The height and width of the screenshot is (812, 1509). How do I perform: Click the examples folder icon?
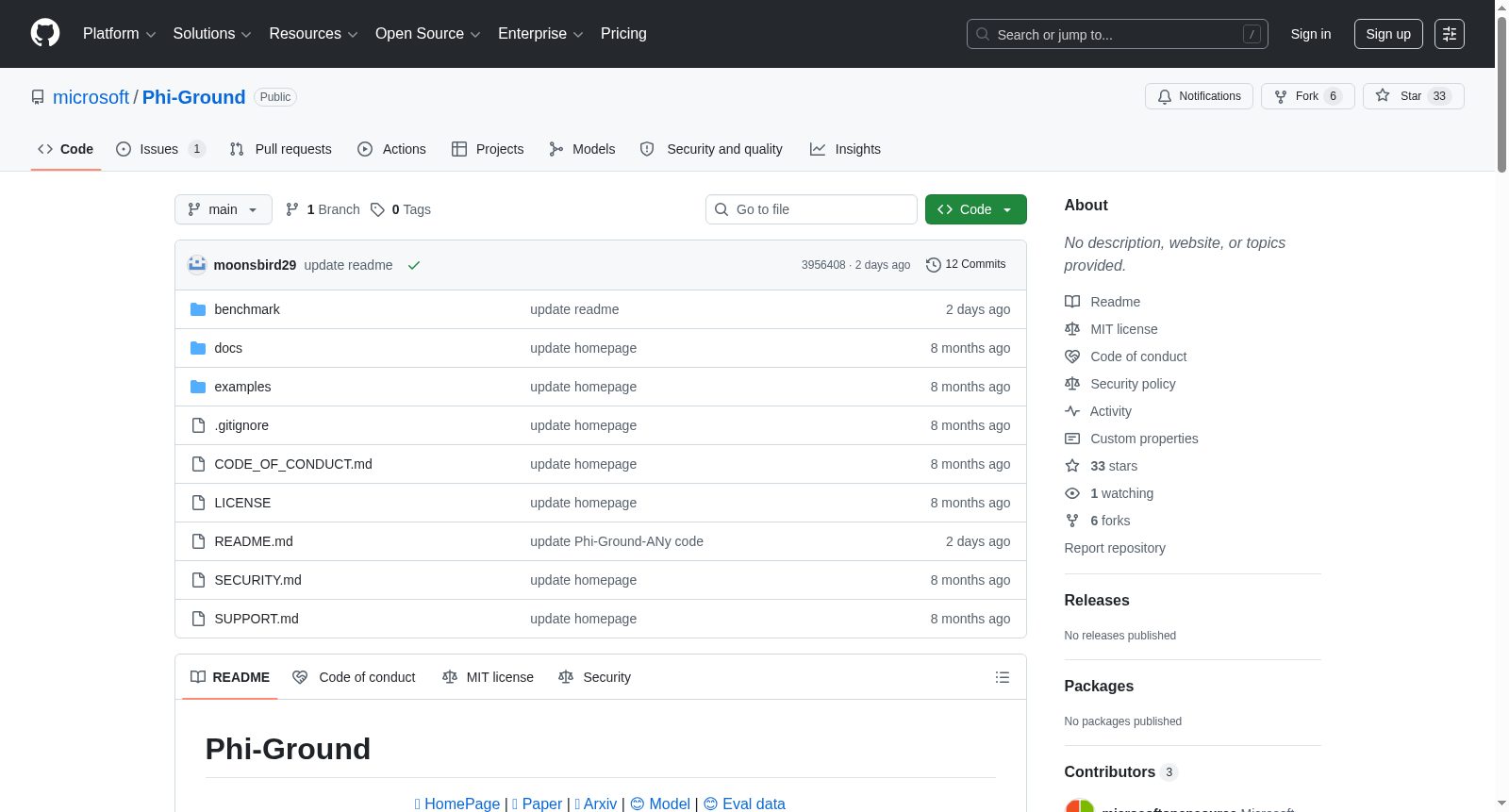click(x=198, y=387)
